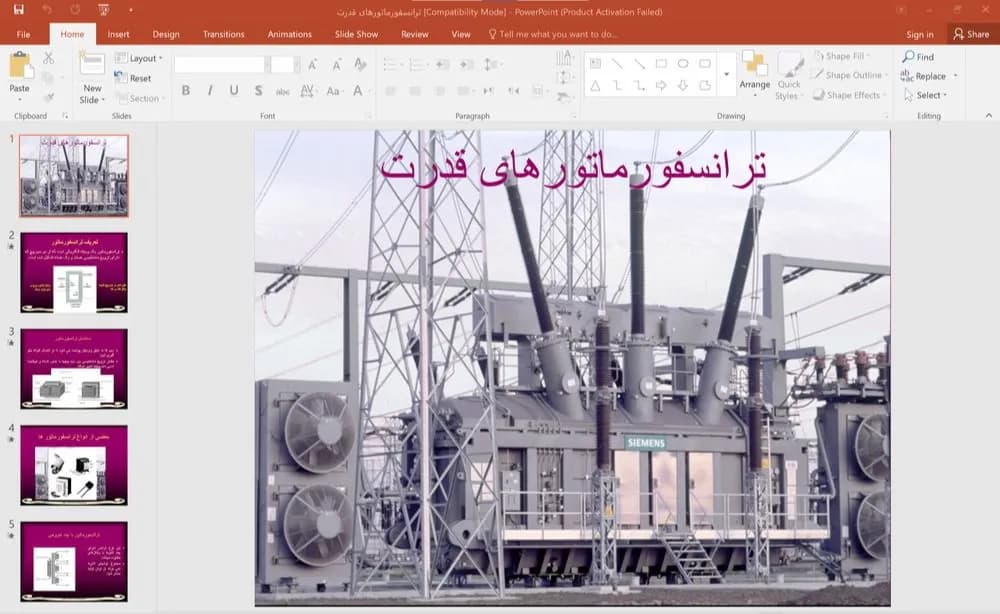Click the font name input box
This screenshot has width=1000, height=614.
point(219,64)
